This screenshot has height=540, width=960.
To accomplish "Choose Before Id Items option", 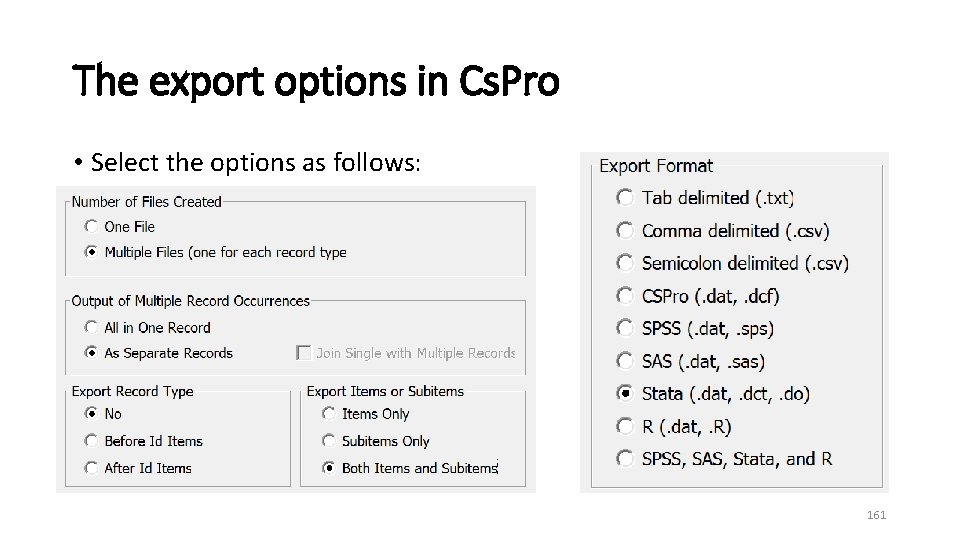I will [92, 441].
